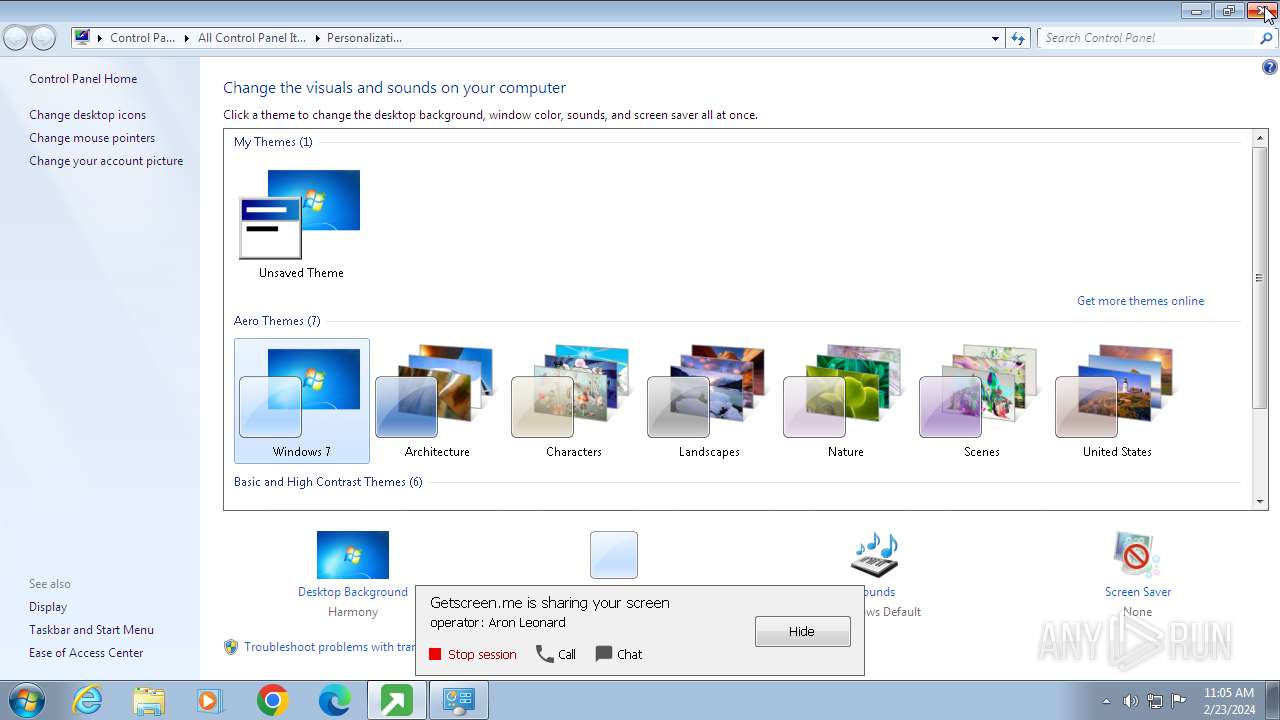Image resolution: width=1280 pixels, height=720 pixels.
Task: Launch Google Chrome from taskbar
Action: (x=272, y=701)
